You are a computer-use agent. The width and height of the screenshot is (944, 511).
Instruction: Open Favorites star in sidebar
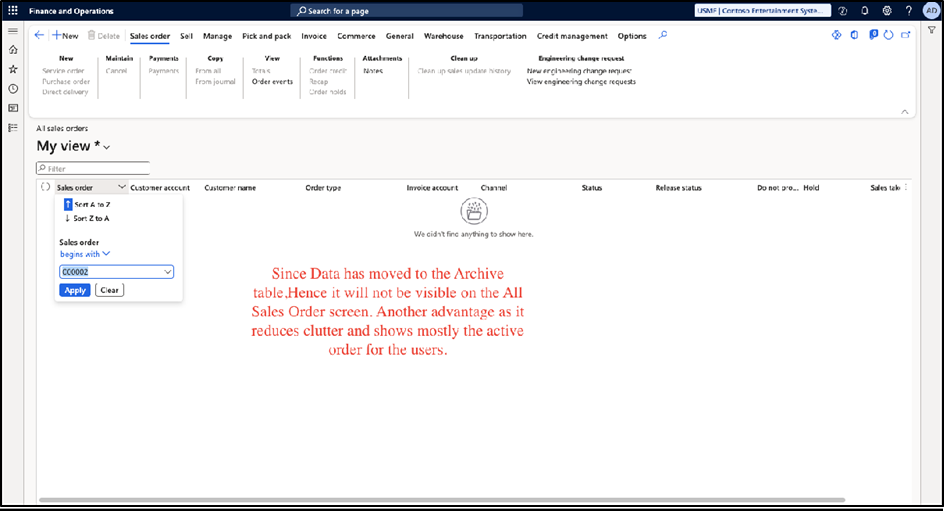pos(13,69)
